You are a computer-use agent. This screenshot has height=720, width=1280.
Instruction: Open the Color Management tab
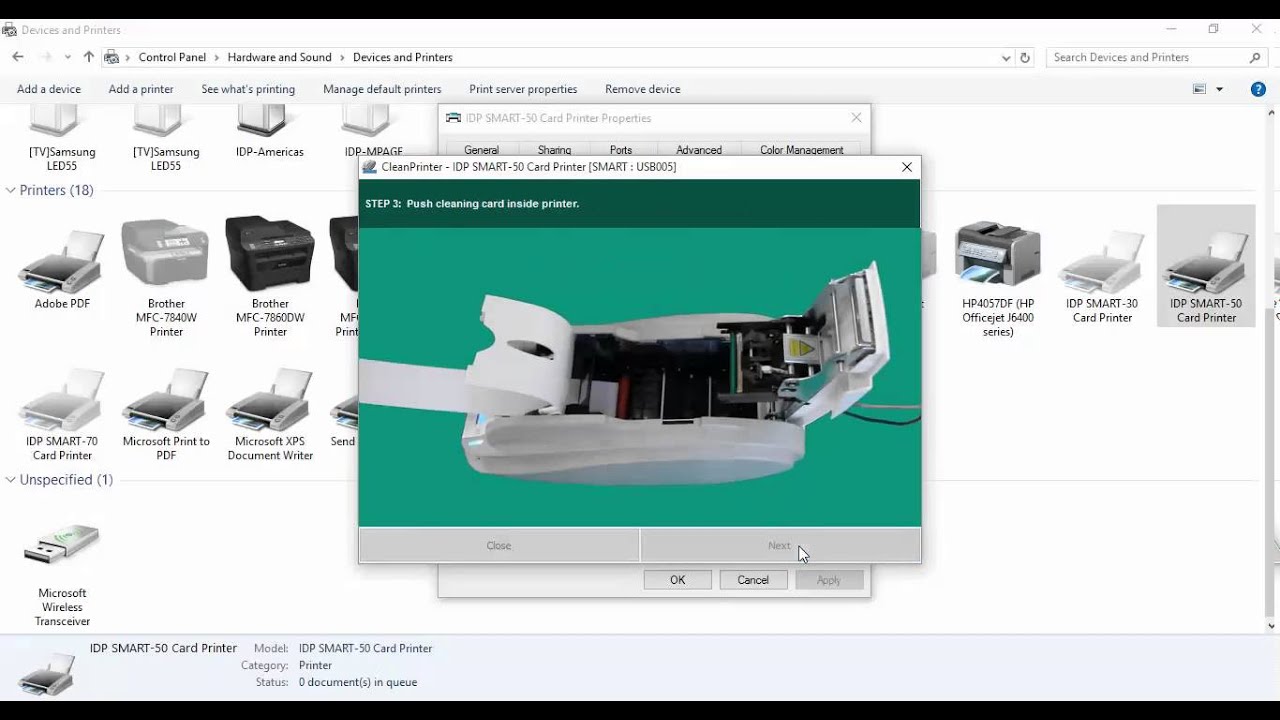pyautogui.click(x=802, y=150)
